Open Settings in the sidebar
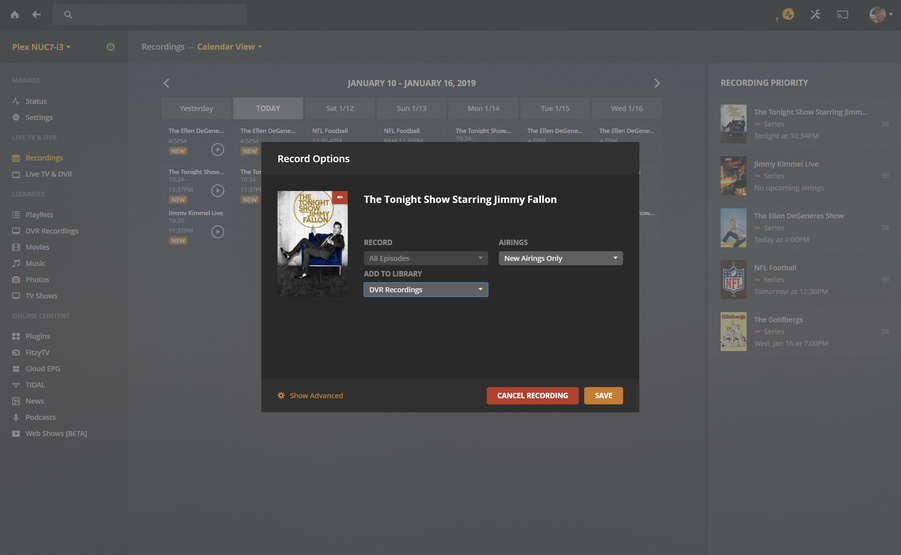The image size is (901, 555). [38, 117]
